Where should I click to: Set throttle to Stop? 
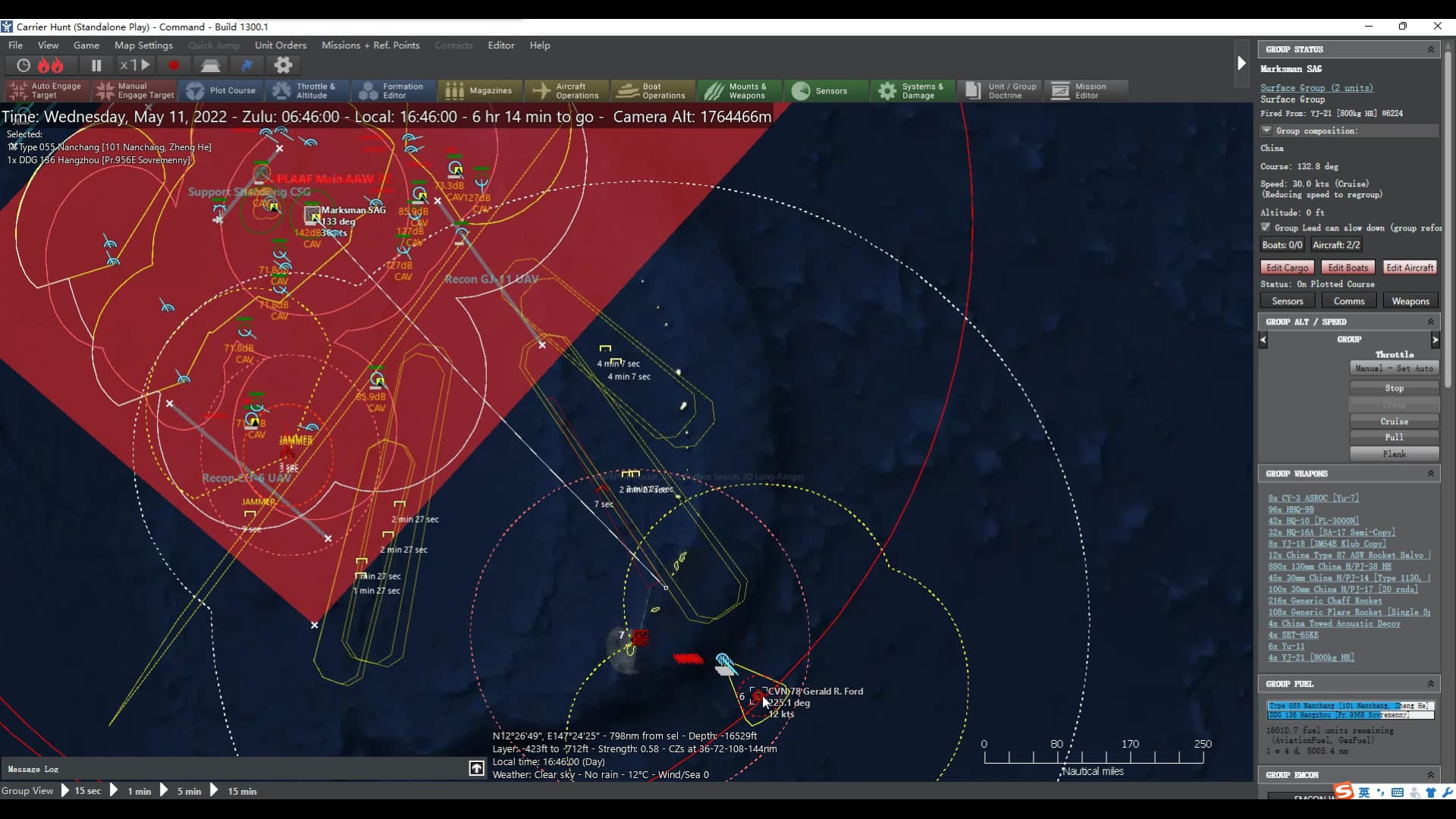(x=1394, y=388)
